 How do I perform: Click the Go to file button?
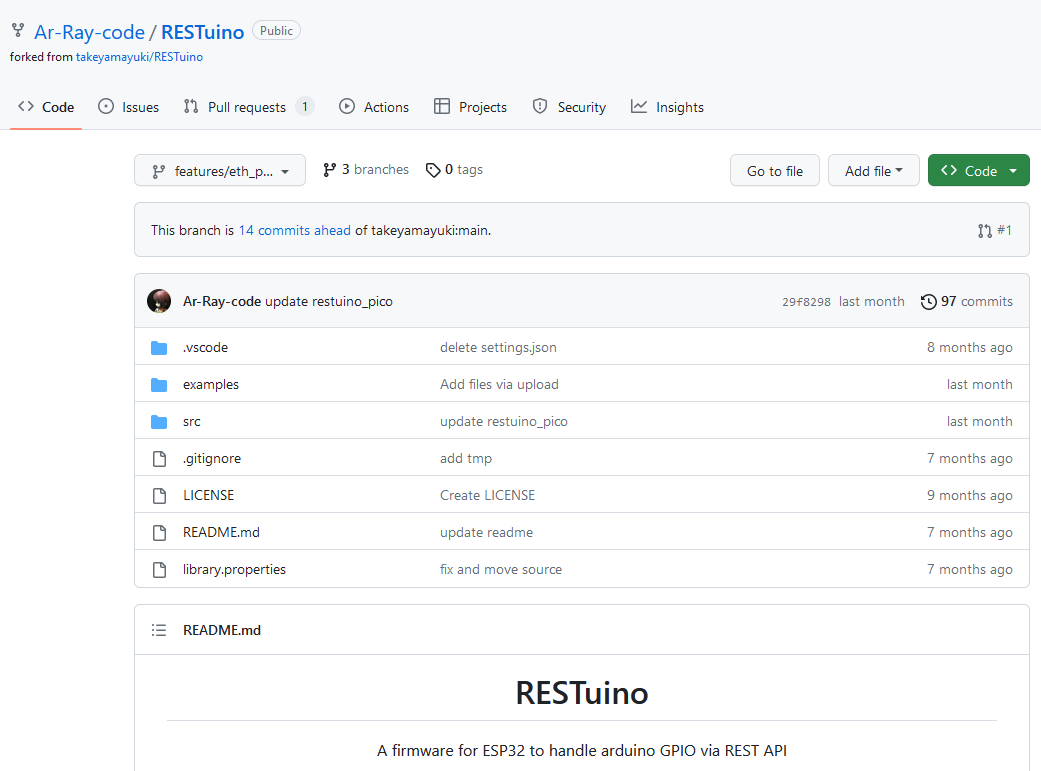click(x=775, y=171)
